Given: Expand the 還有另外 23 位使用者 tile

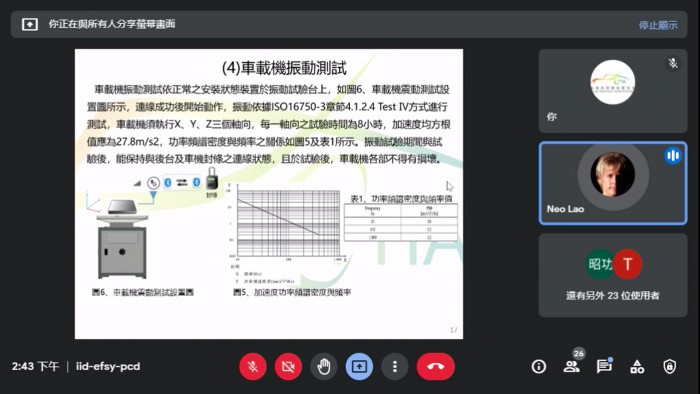Looking at the screenshot, I should tap(612, 275).
